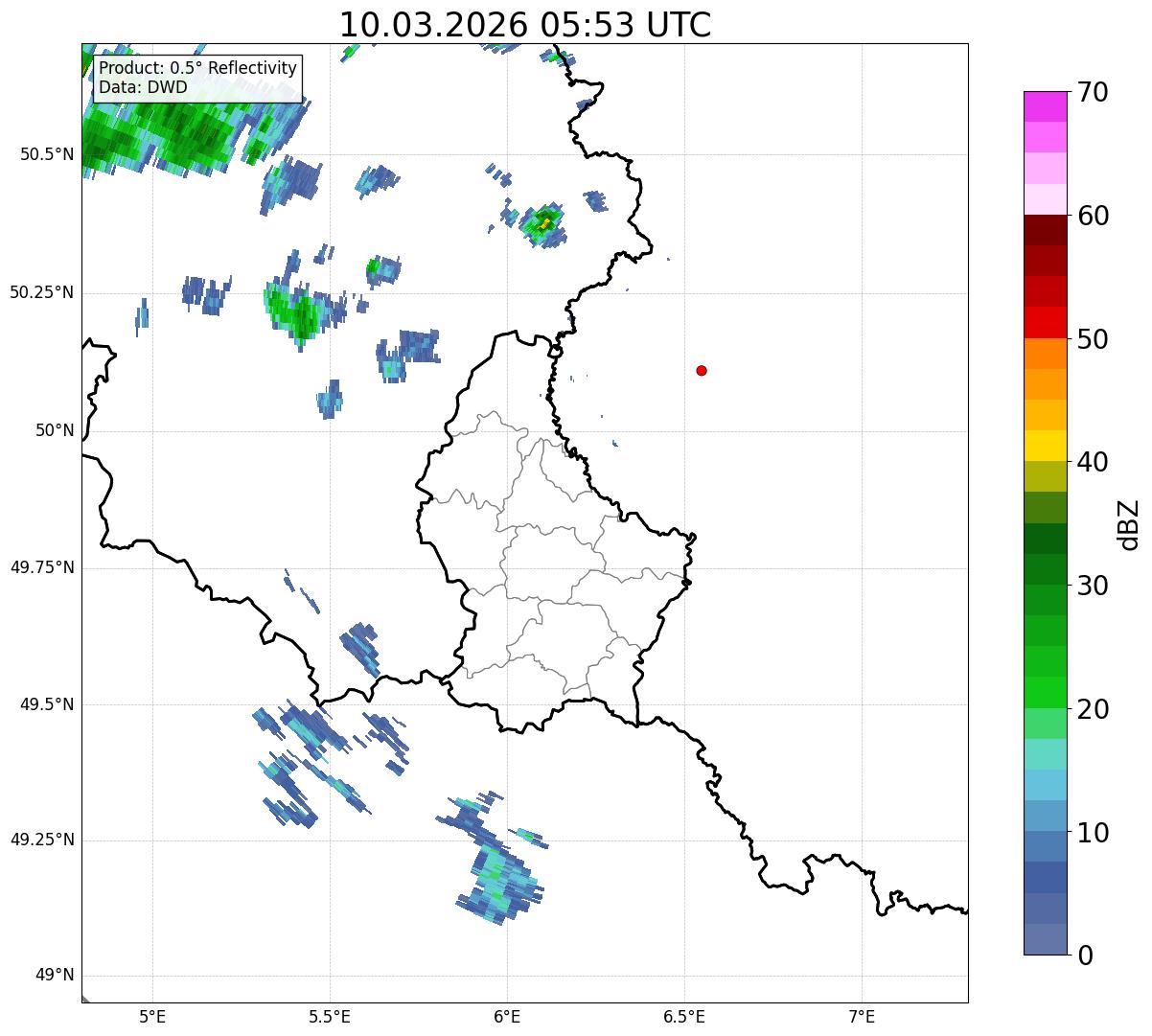
Task: Click the 49.5°N latitude tick label
Action: (47, 704)
